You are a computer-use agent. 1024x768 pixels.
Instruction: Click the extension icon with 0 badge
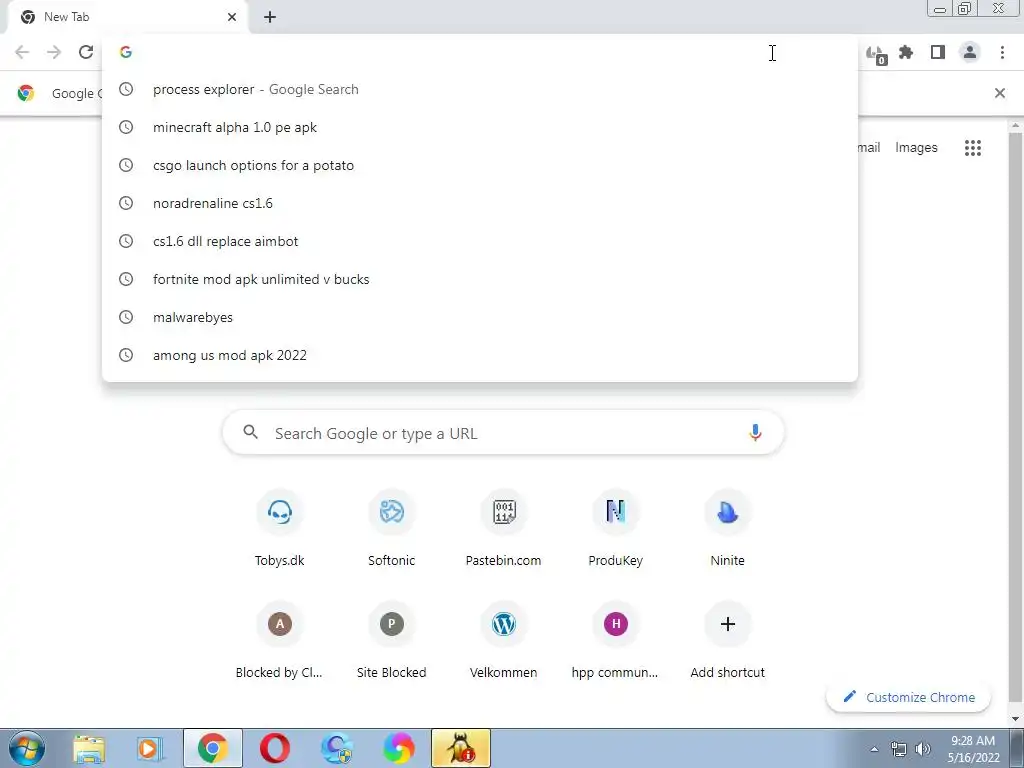[x=876, y=54]
